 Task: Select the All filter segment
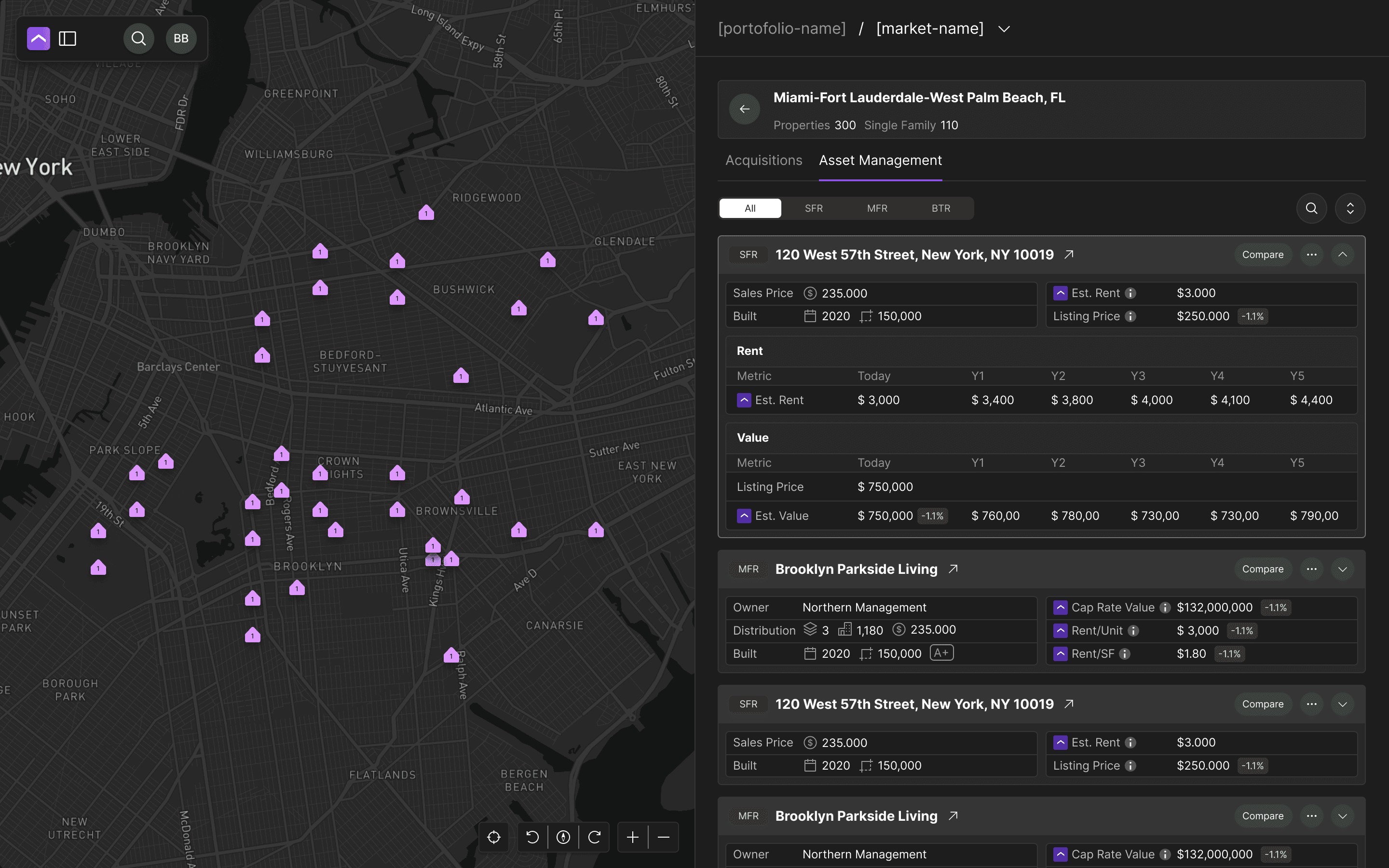(x=750, y=208)
